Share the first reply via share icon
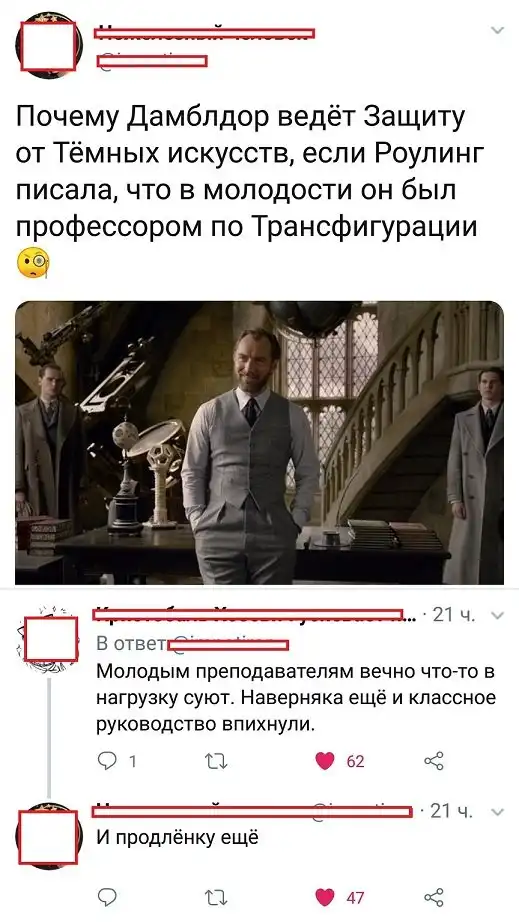519x922 pixels. click(x=434, y=761)
